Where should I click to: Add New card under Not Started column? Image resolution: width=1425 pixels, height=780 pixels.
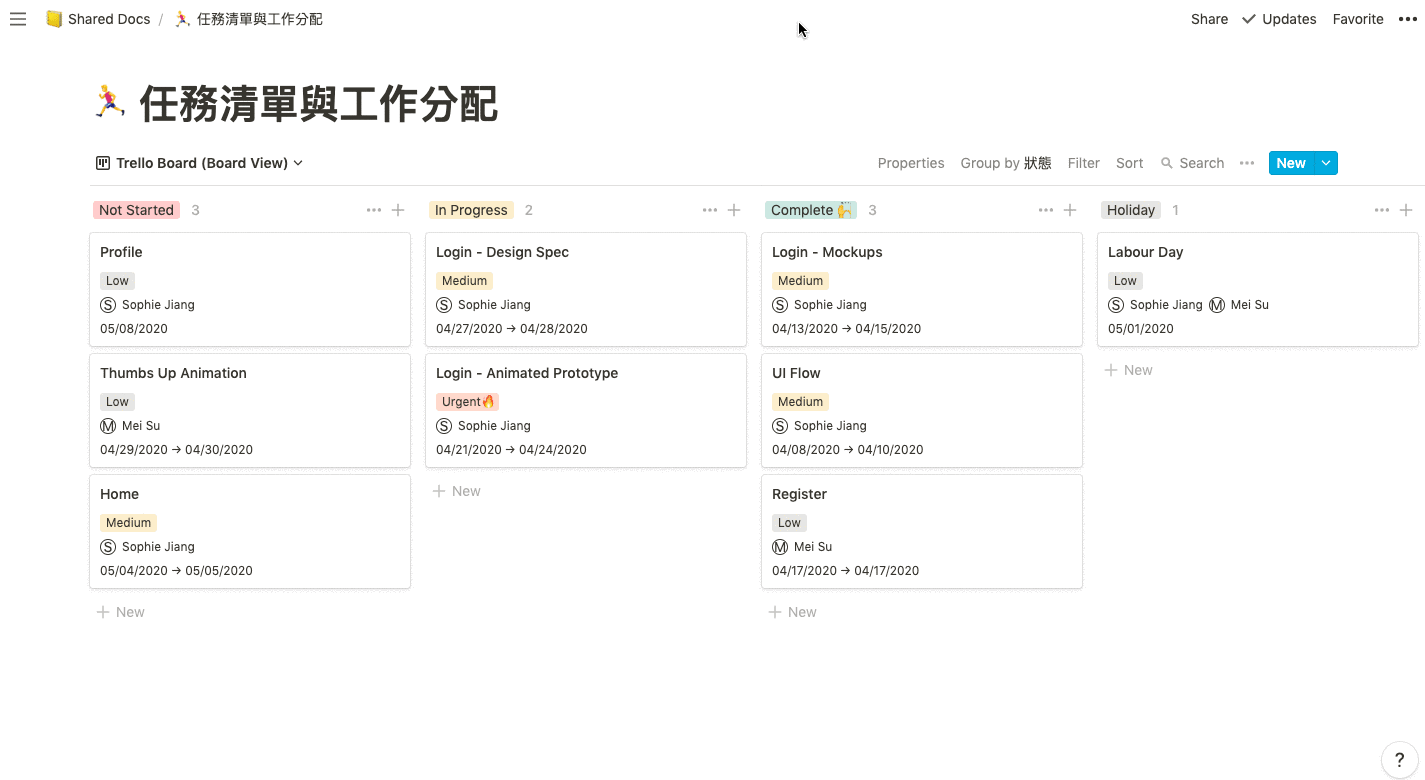tap(121, 612)
